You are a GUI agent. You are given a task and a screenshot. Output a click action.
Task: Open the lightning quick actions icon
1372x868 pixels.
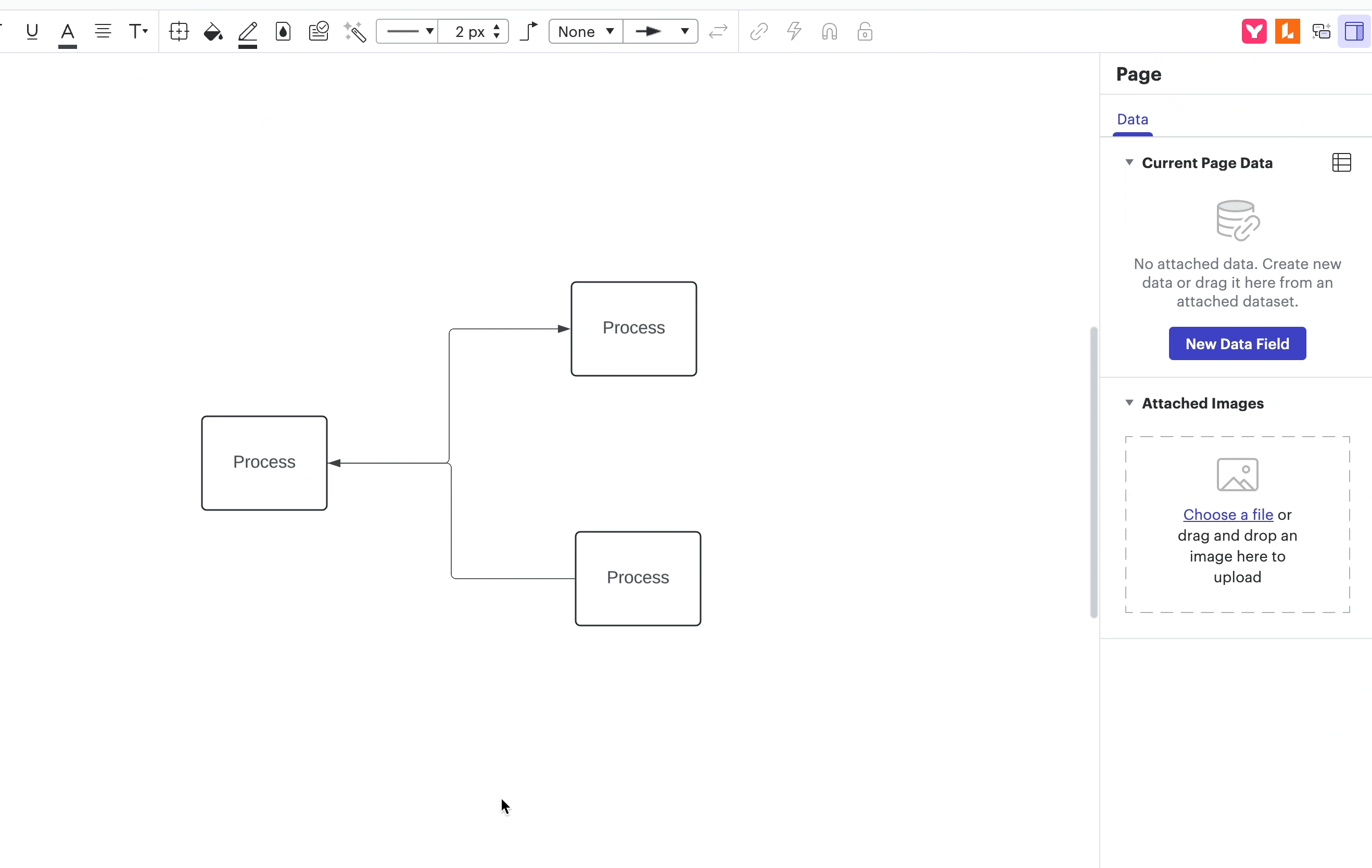[793, 32]
